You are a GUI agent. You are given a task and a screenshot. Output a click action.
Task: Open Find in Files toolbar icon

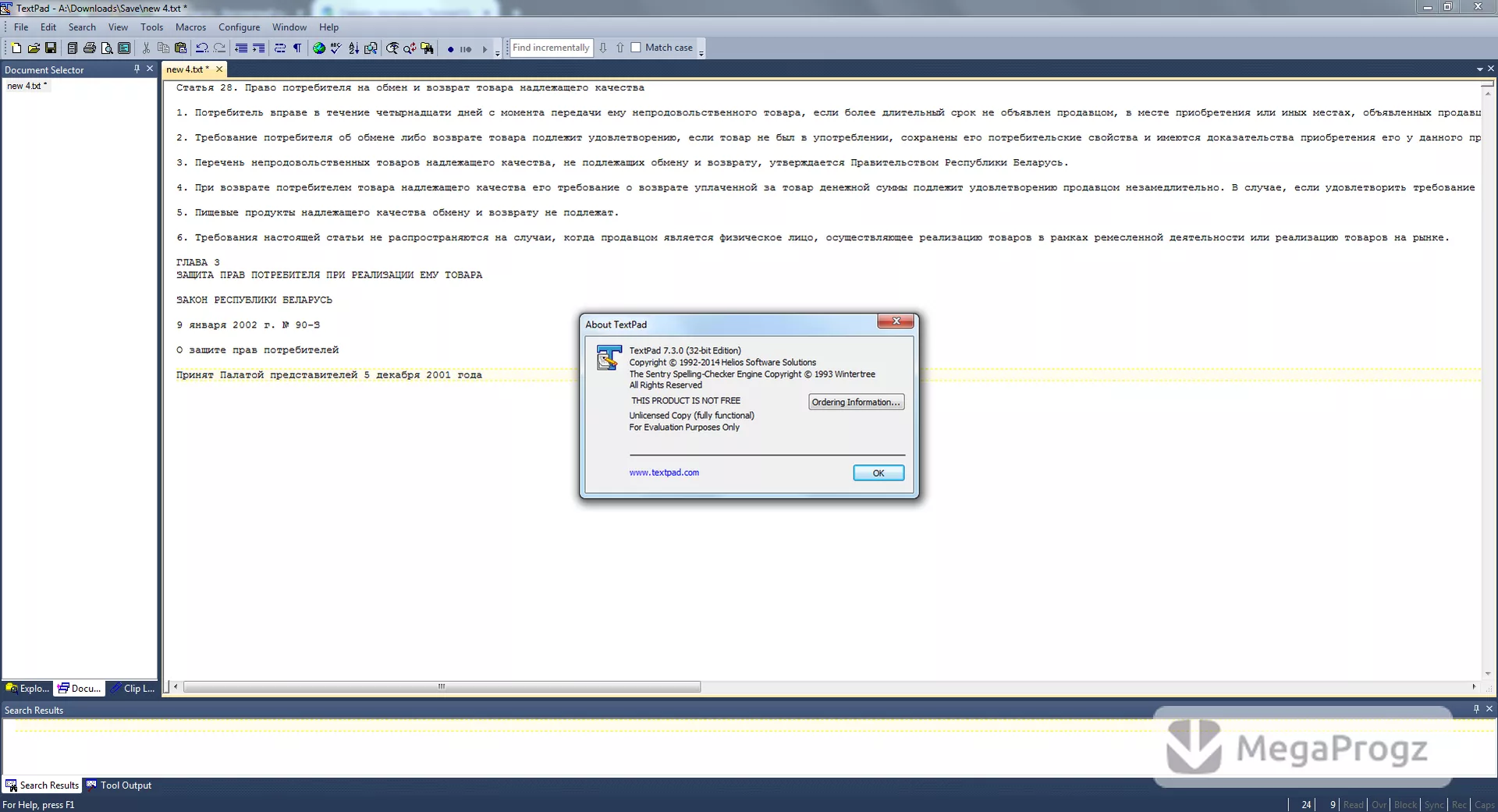coord(427,48)
